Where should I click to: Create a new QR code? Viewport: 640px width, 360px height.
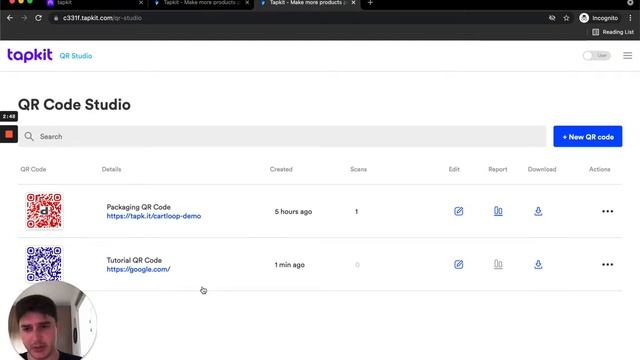pos(588,136)
